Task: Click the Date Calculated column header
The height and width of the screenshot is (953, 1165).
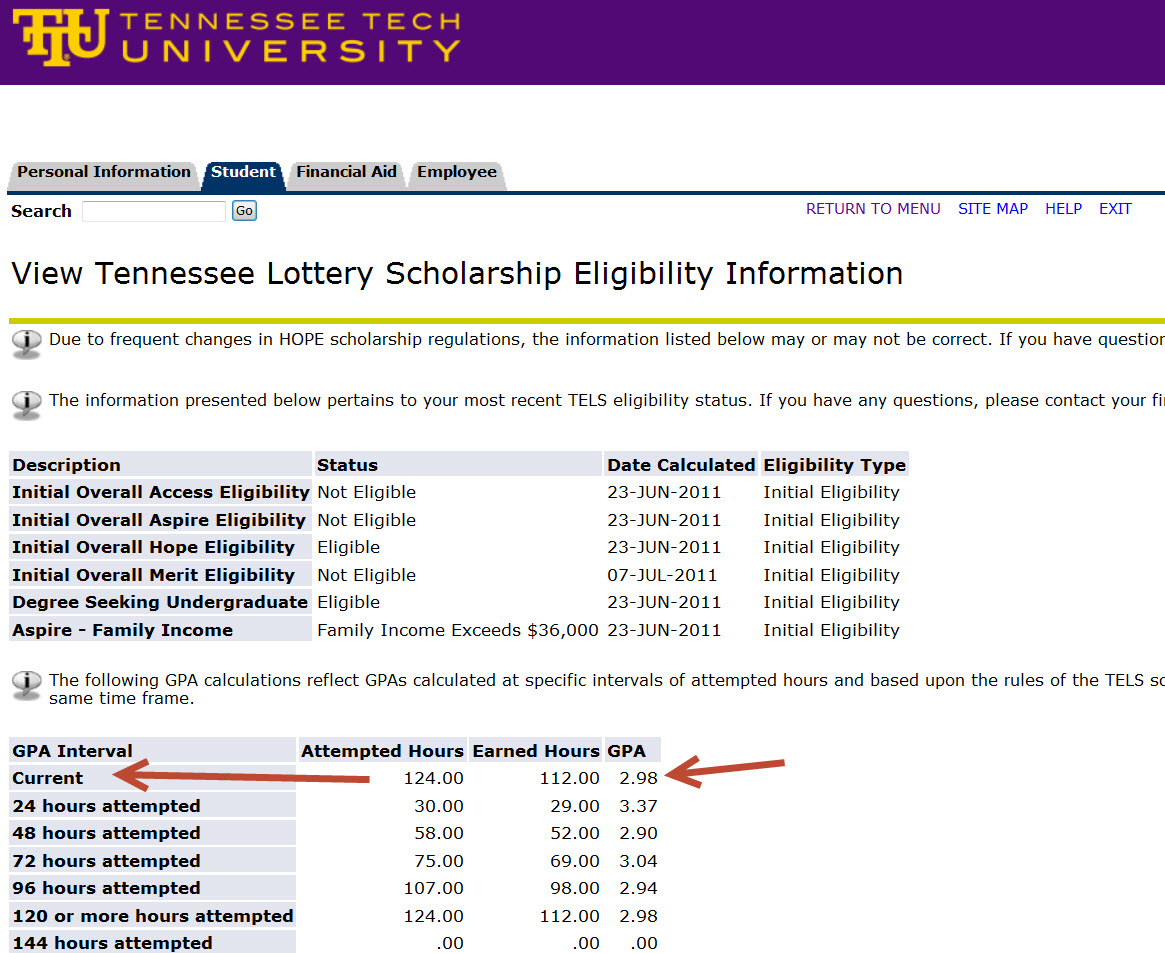Action: 680,465
